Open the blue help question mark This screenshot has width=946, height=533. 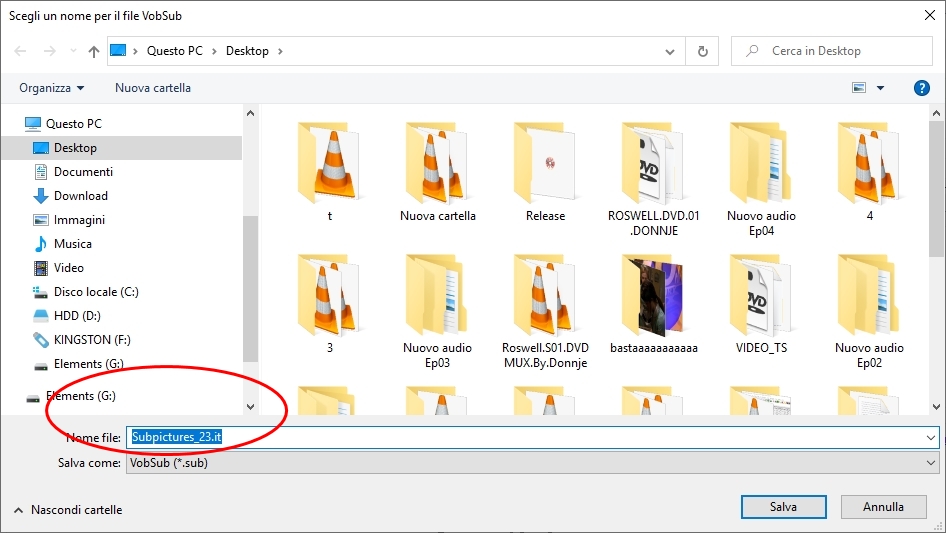coord(921,88)
